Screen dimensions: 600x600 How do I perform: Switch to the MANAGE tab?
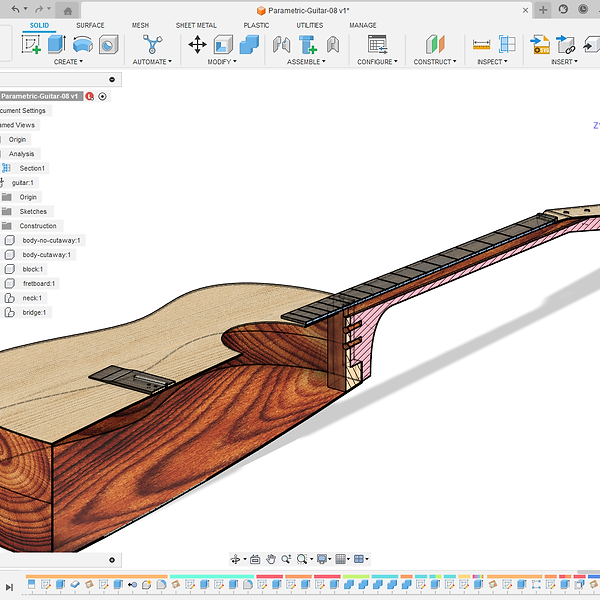(x=363, y=25)
